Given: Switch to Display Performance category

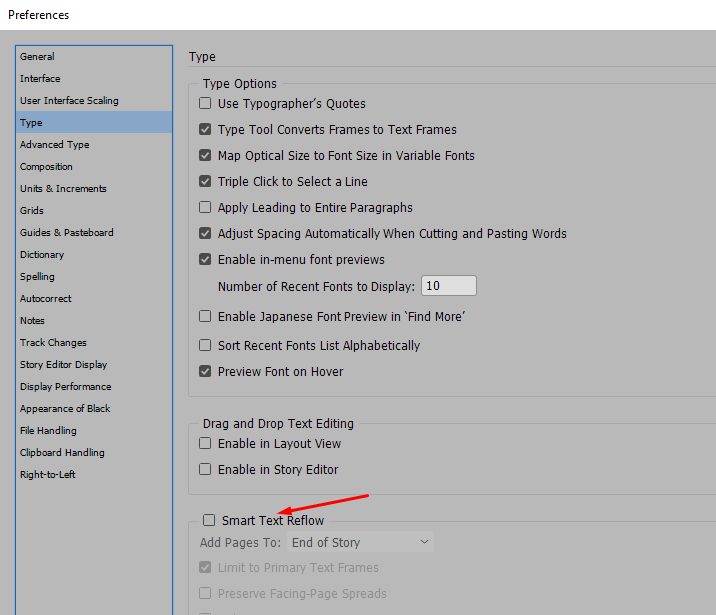Looking at the screenshot, I should point(65,387).
